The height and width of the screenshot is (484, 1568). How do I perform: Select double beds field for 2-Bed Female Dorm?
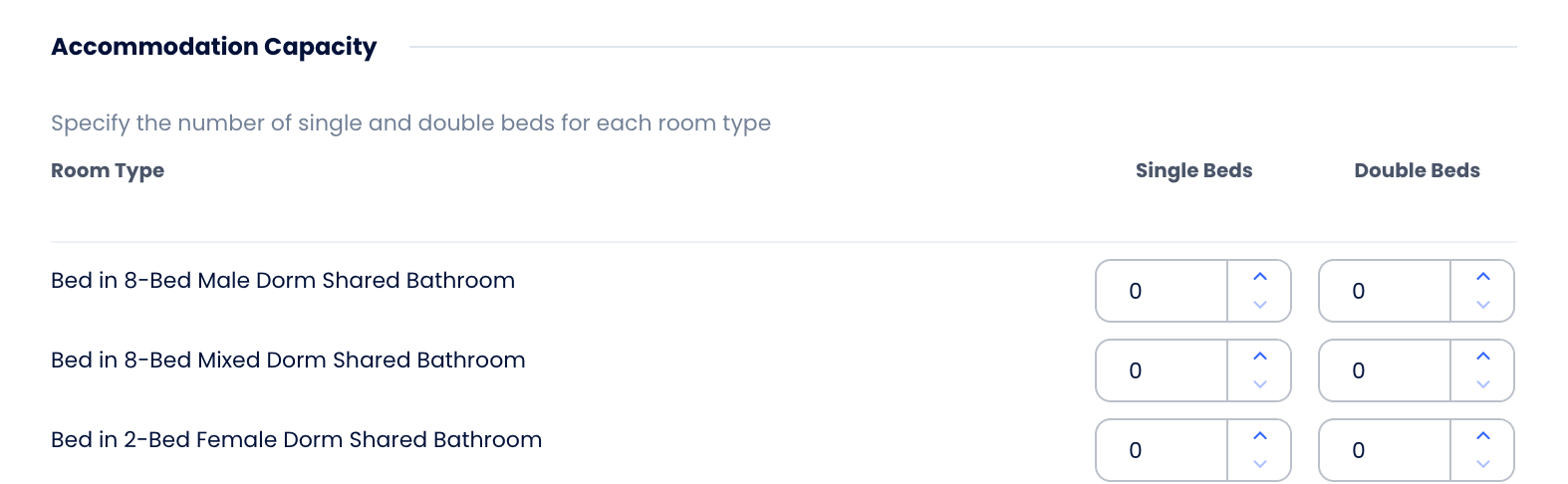1385,450
